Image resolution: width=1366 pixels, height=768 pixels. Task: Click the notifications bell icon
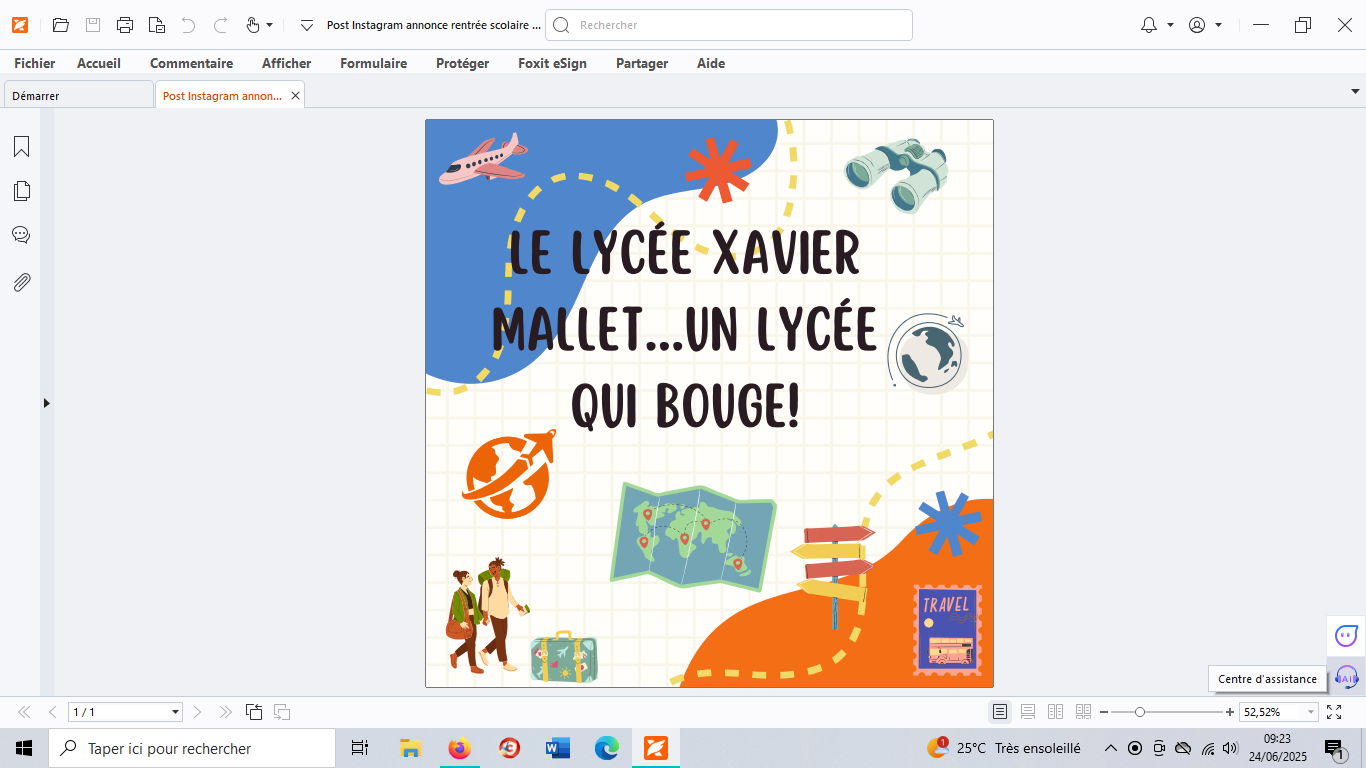[1149, 25]
